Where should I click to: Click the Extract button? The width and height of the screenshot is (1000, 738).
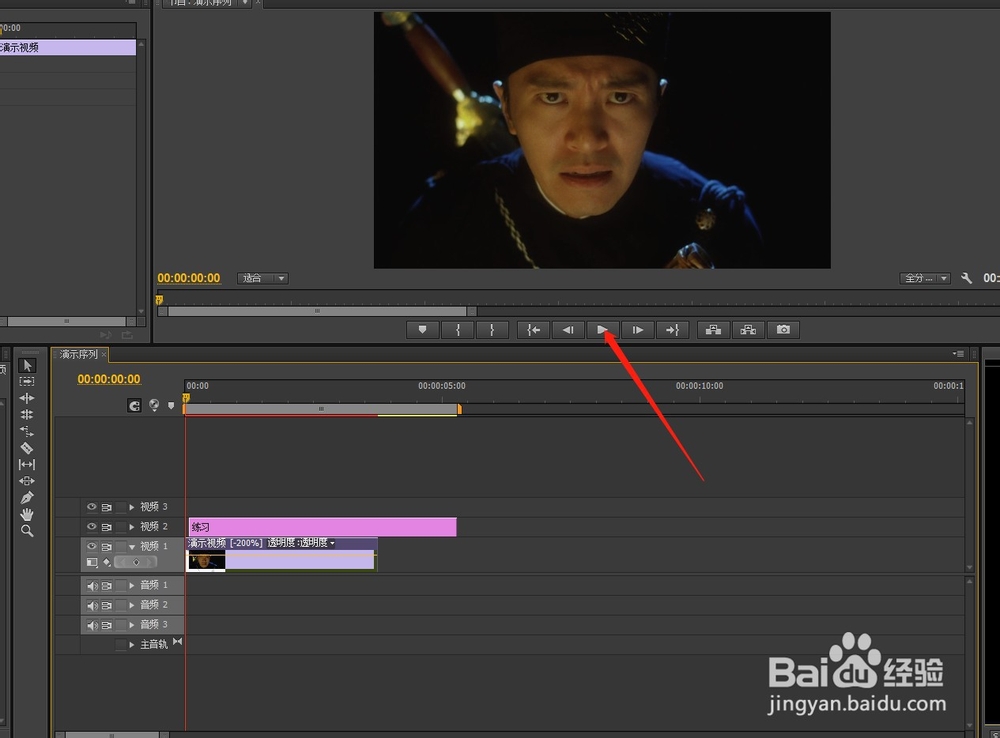coord(748,330)
